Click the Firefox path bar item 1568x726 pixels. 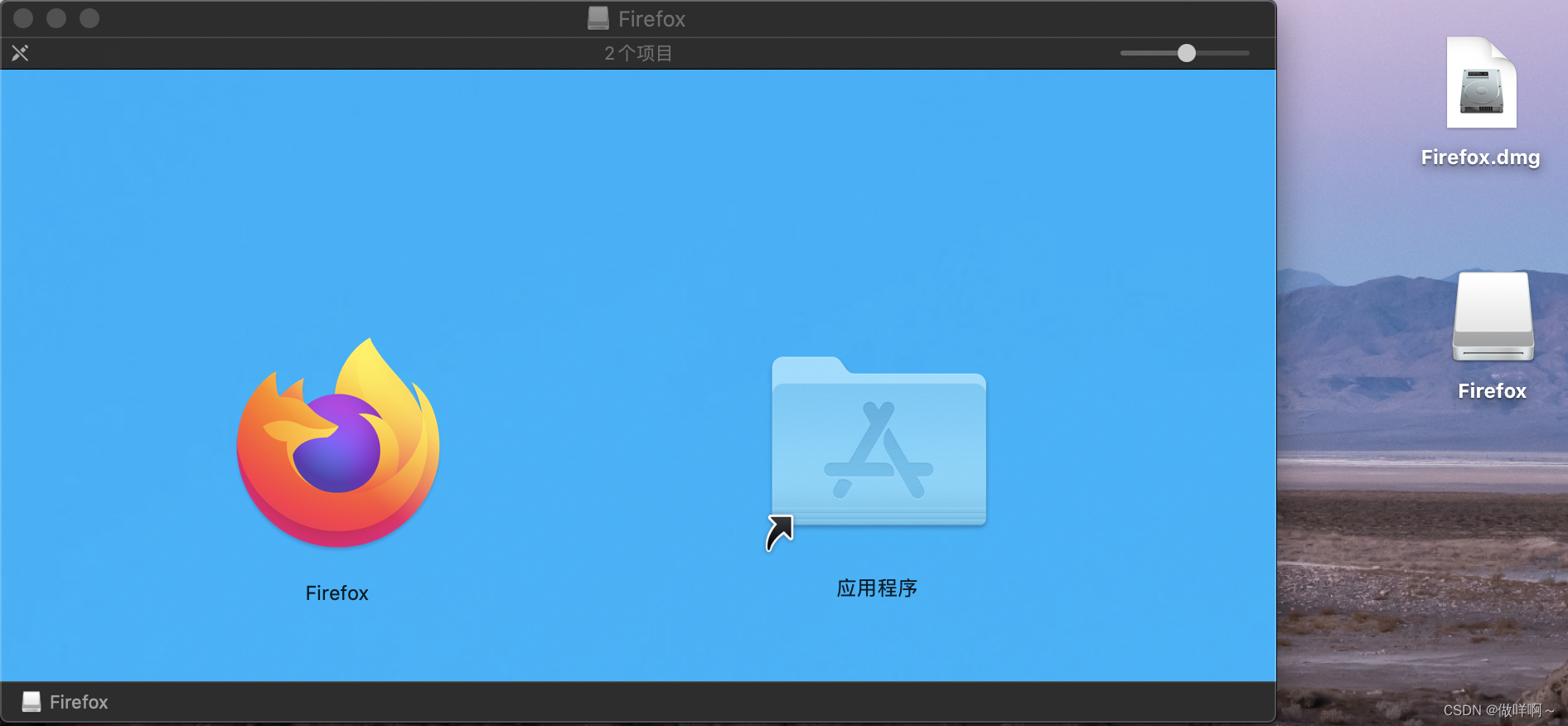65,702
